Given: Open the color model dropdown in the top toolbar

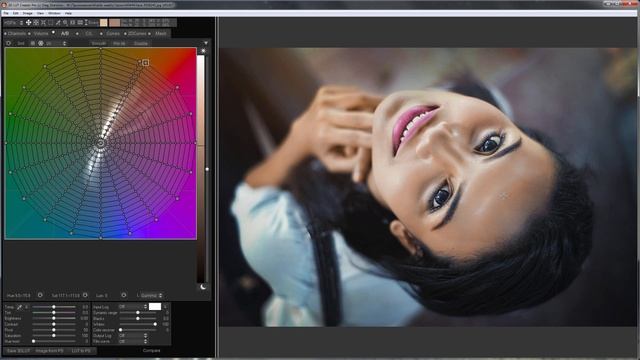Looking at the screenshot, I should [13, 23].
